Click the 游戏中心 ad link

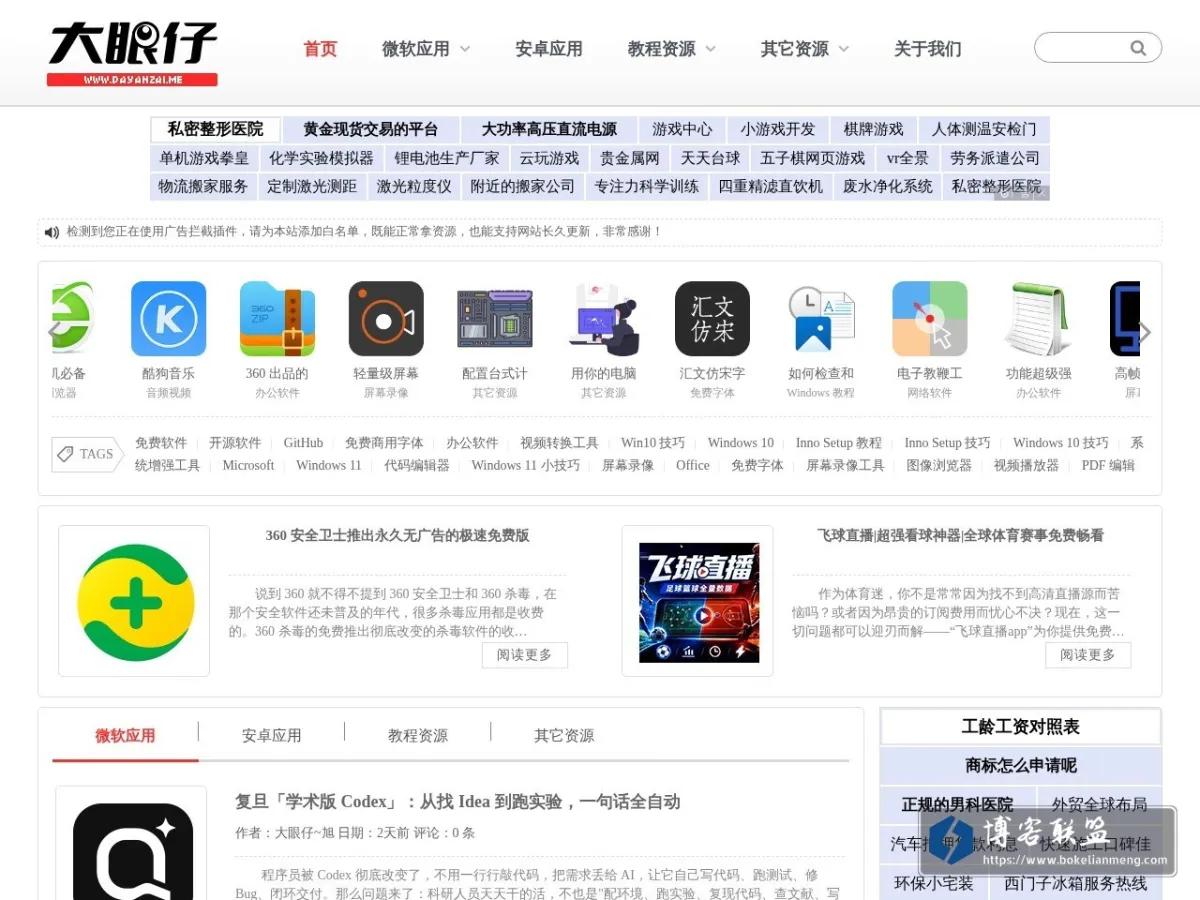pos(683,130)
